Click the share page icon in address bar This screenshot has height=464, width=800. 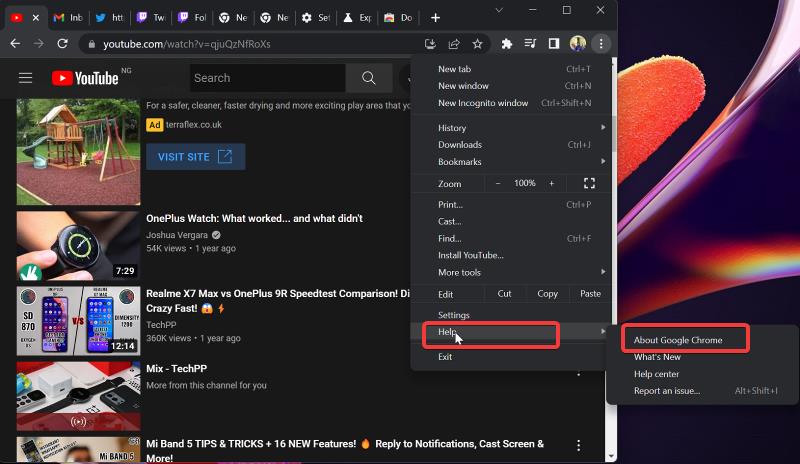454,44
